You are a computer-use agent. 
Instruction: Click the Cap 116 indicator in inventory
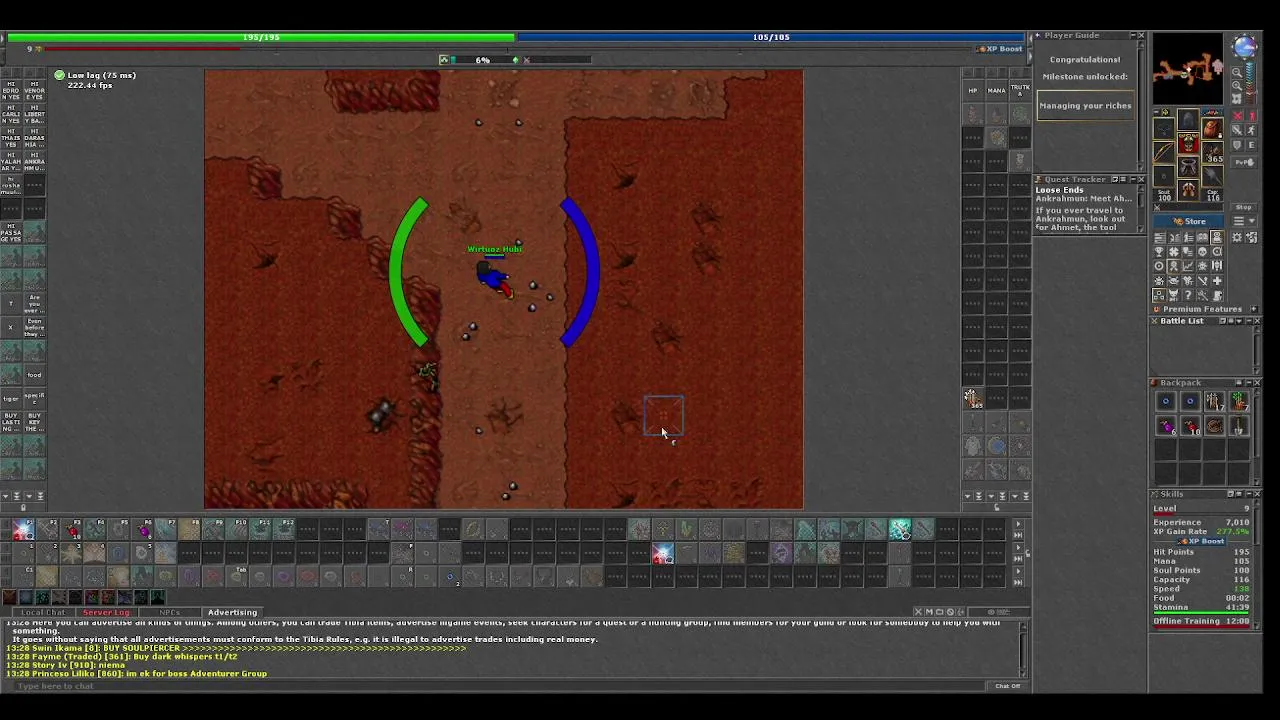pyautogui.click(x=1212, y=195)
